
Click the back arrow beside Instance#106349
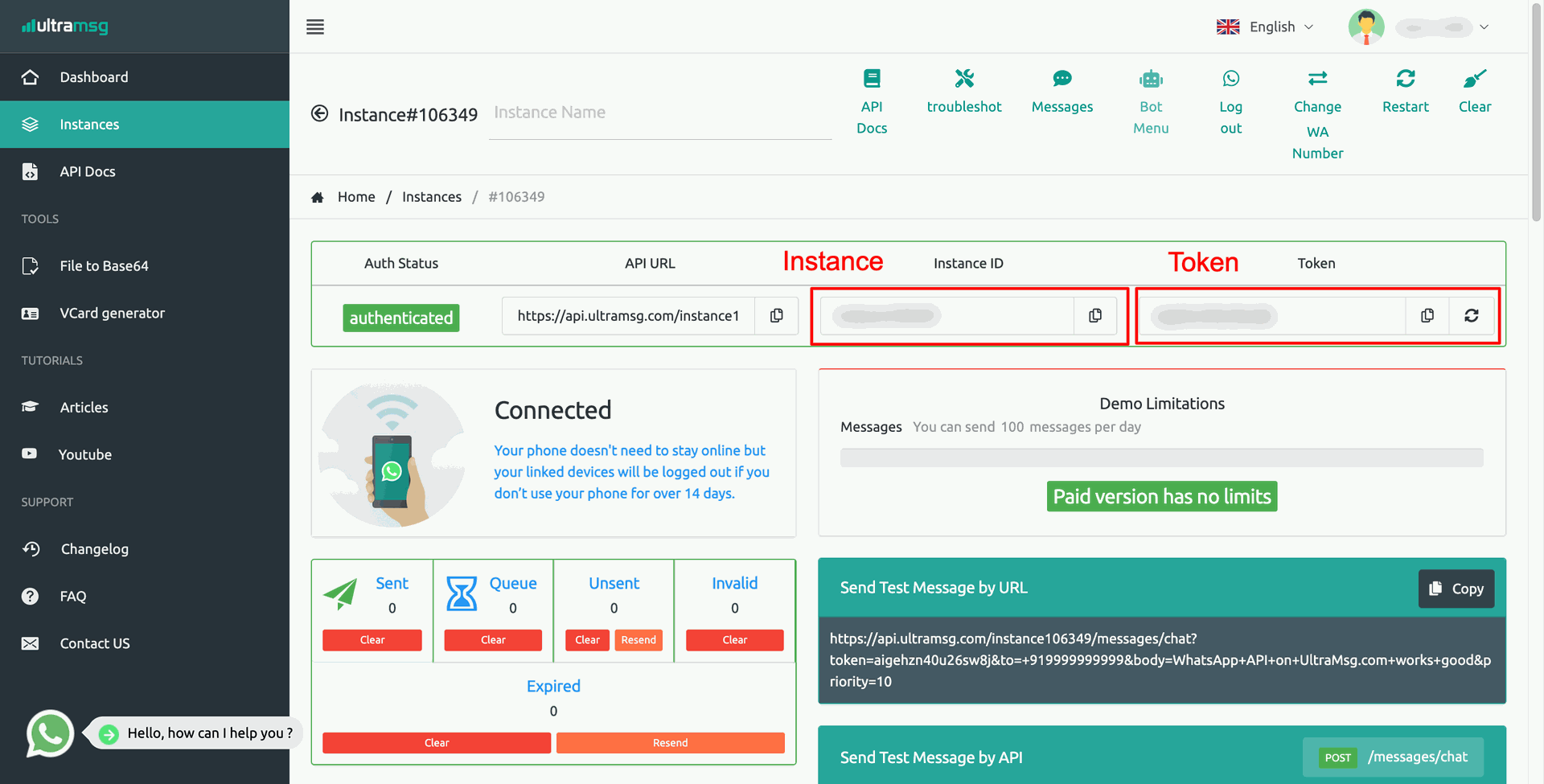(x=319, y=113)
